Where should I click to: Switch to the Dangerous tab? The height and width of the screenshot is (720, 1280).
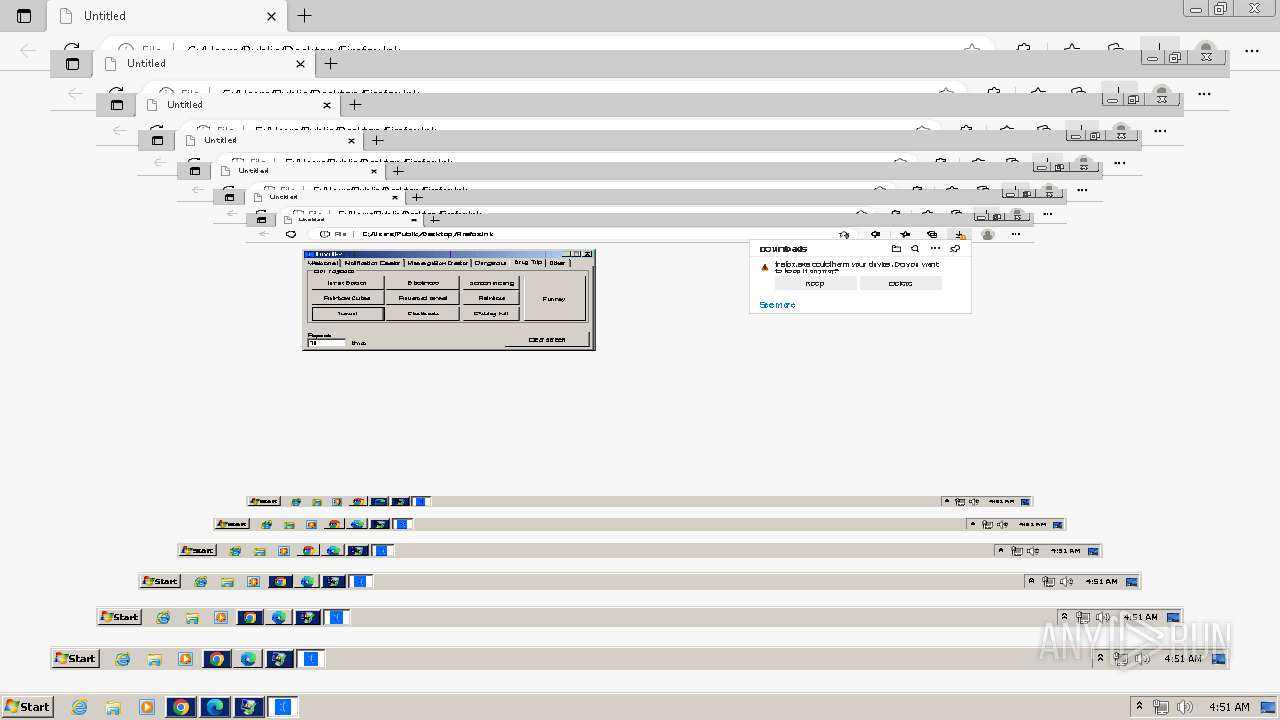[x=490, y=263]
